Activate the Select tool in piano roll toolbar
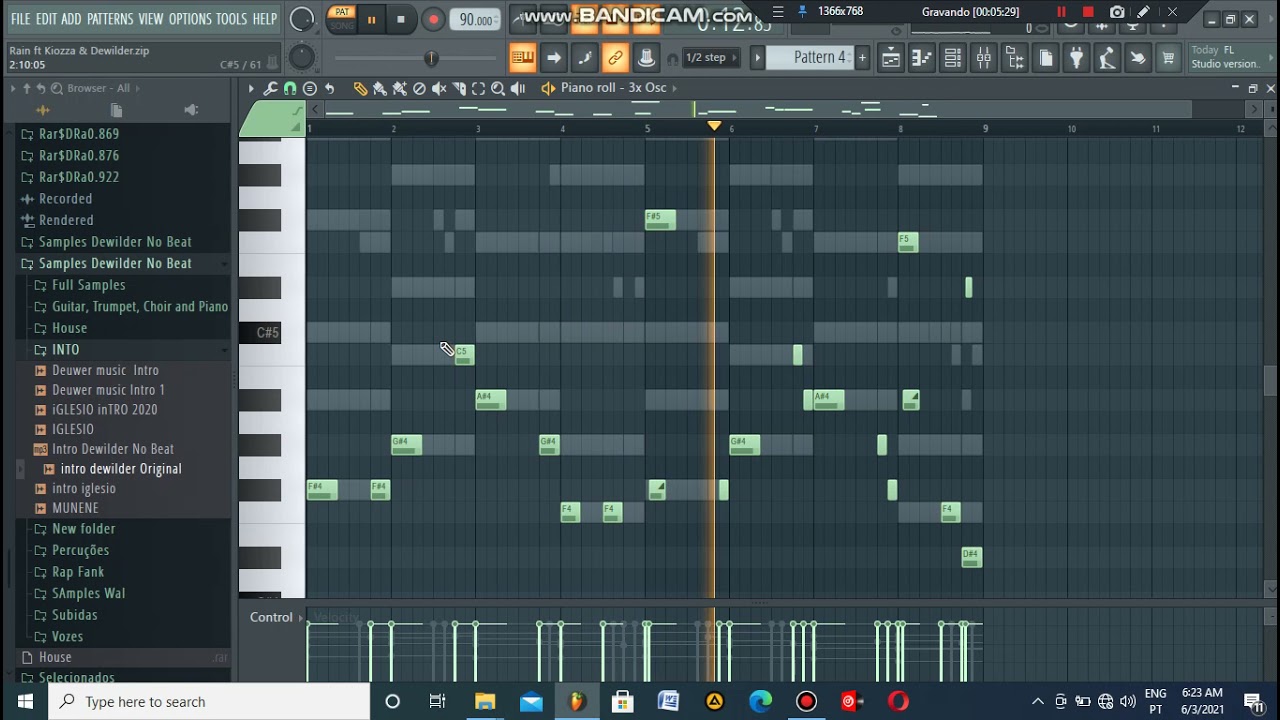This screenshot has height=720, width=1280. click(478, 88)
